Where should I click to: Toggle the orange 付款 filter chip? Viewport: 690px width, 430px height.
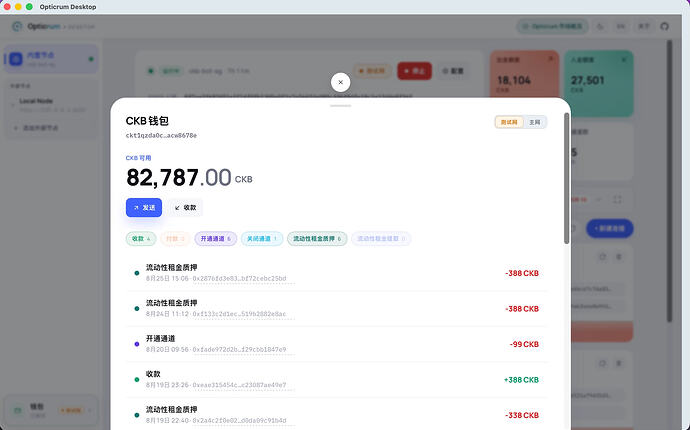pos(175,239)
